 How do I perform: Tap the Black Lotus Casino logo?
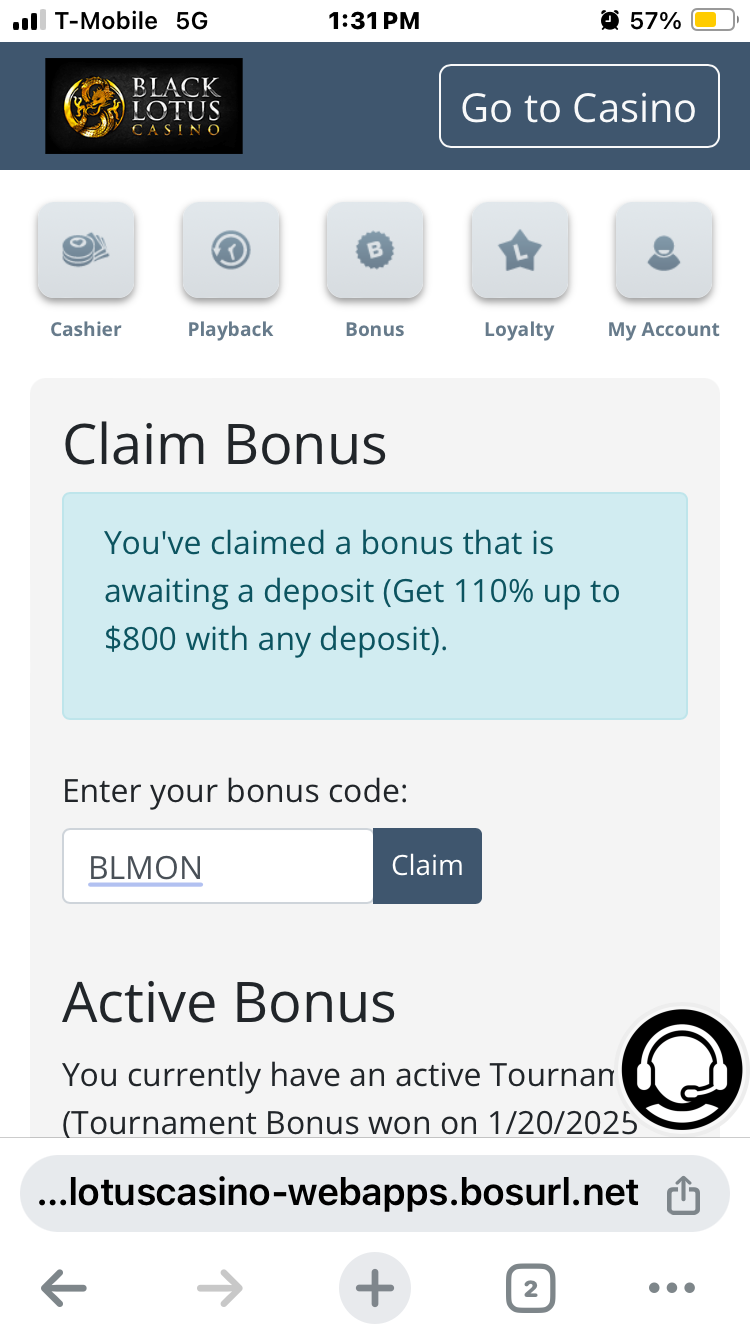(144, 106)
